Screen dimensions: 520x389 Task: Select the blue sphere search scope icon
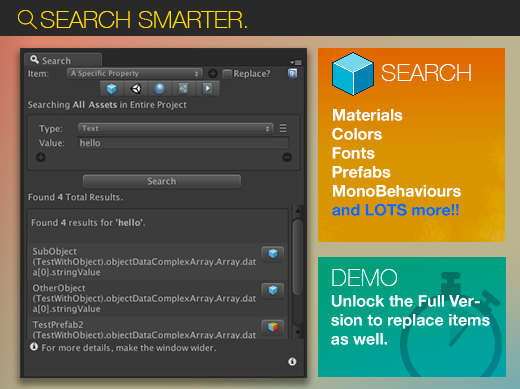tap(159, 89)
